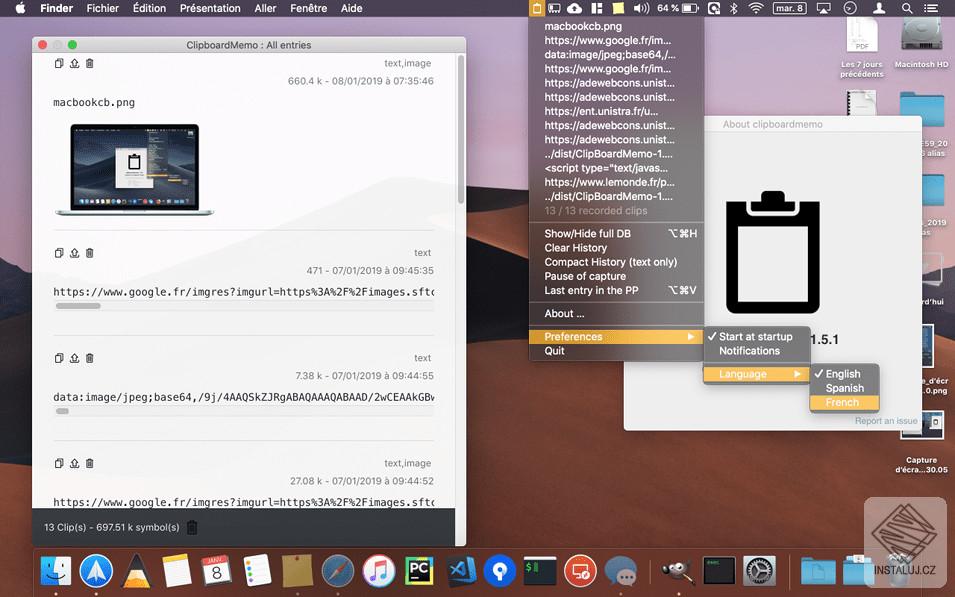The image size is (955, 597).
Task: Copy the 09:44:52 text,image entry
Action: point(59,464)
